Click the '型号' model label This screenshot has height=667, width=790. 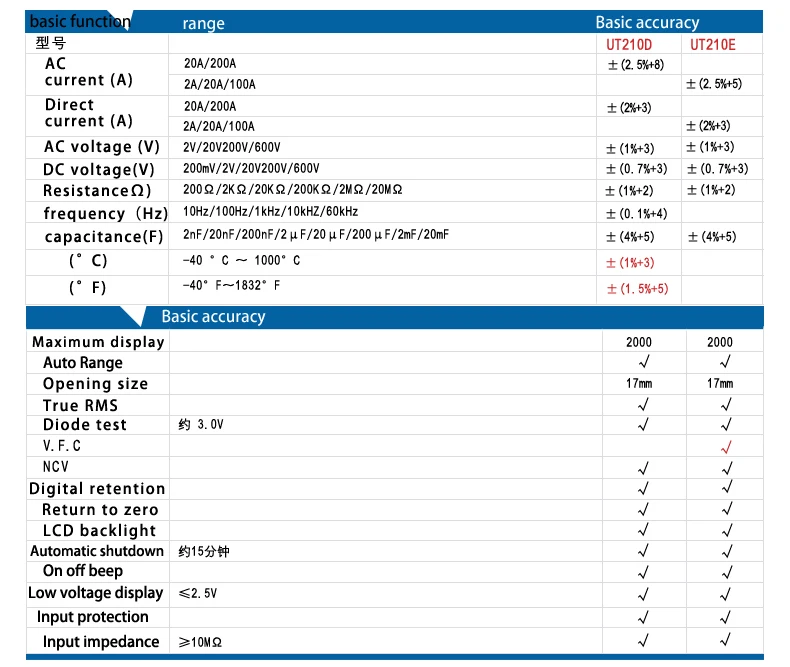(50, 43)
